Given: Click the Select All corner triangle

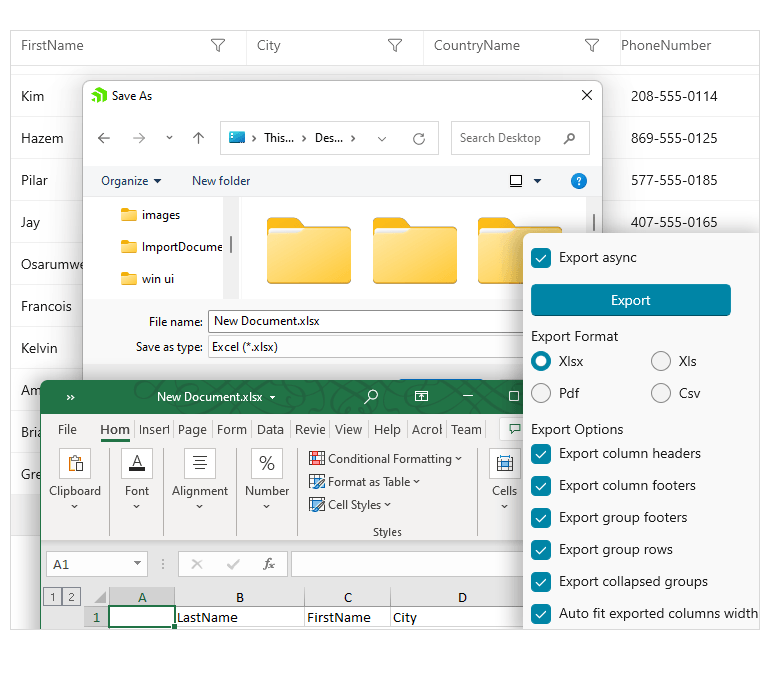Looking at the screenshot, I should point(100,597).
